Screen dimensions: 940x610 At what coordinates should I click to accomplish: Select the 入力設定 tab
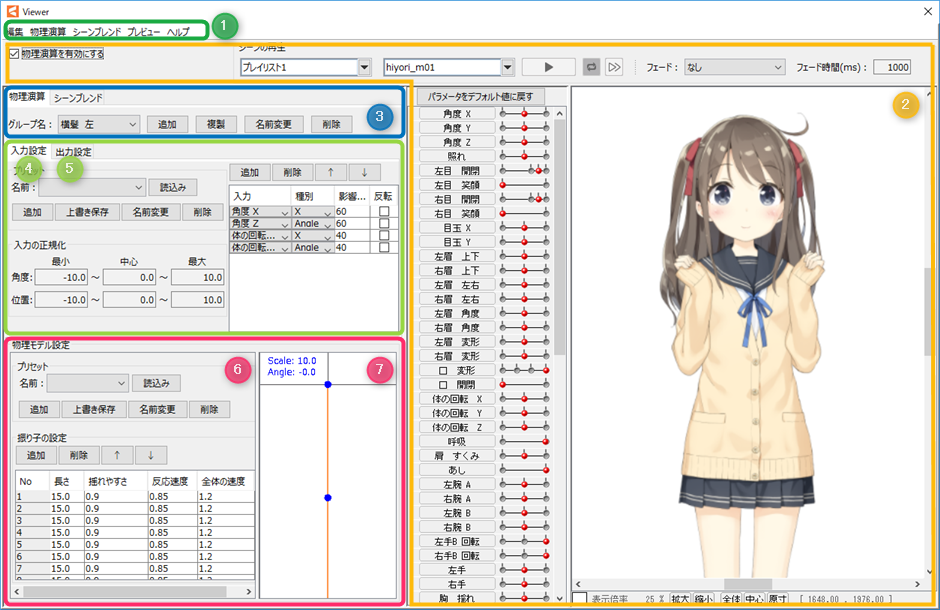[28, 151]
